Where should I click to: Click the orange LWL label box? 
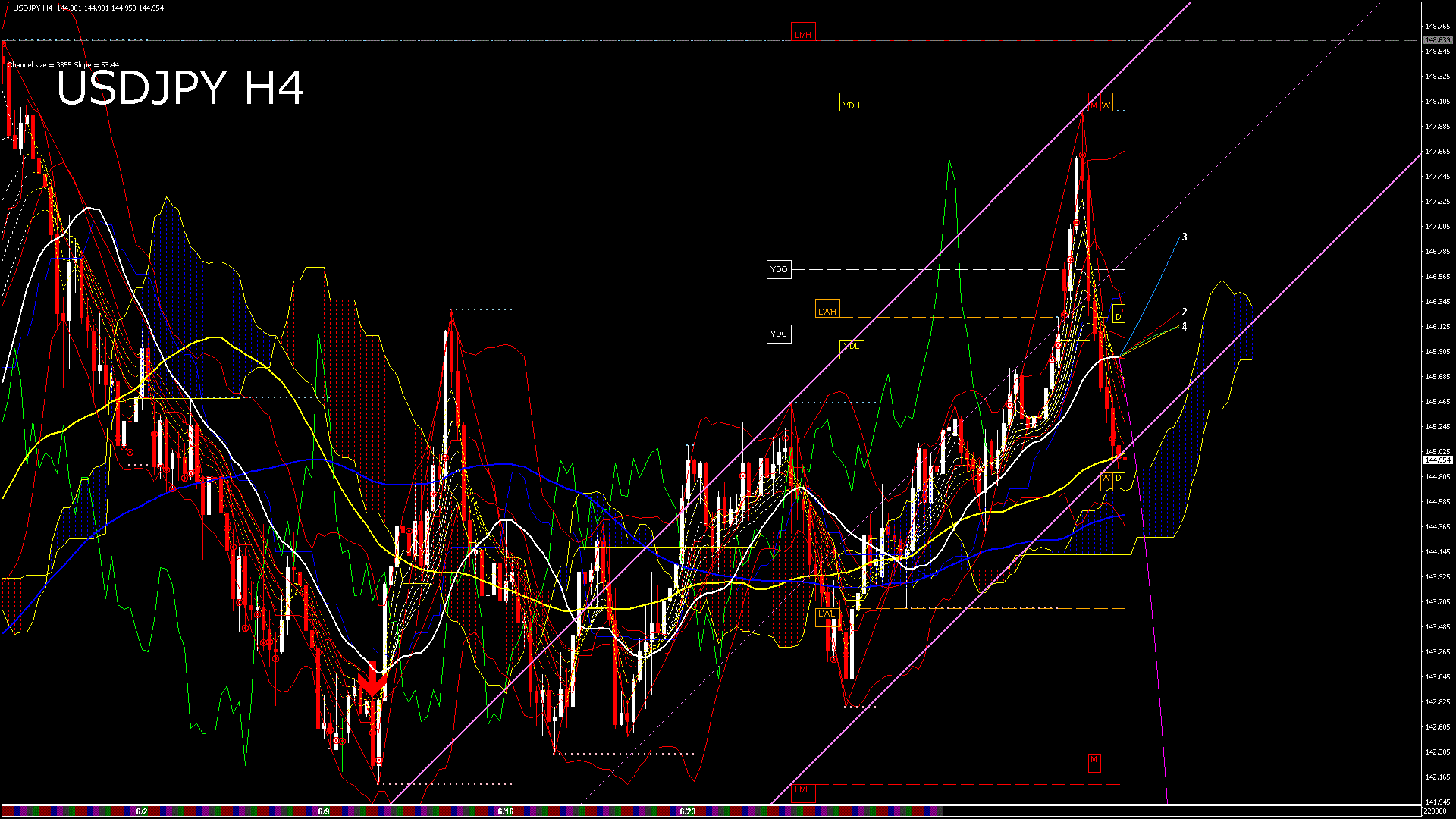tap(827, 613)
